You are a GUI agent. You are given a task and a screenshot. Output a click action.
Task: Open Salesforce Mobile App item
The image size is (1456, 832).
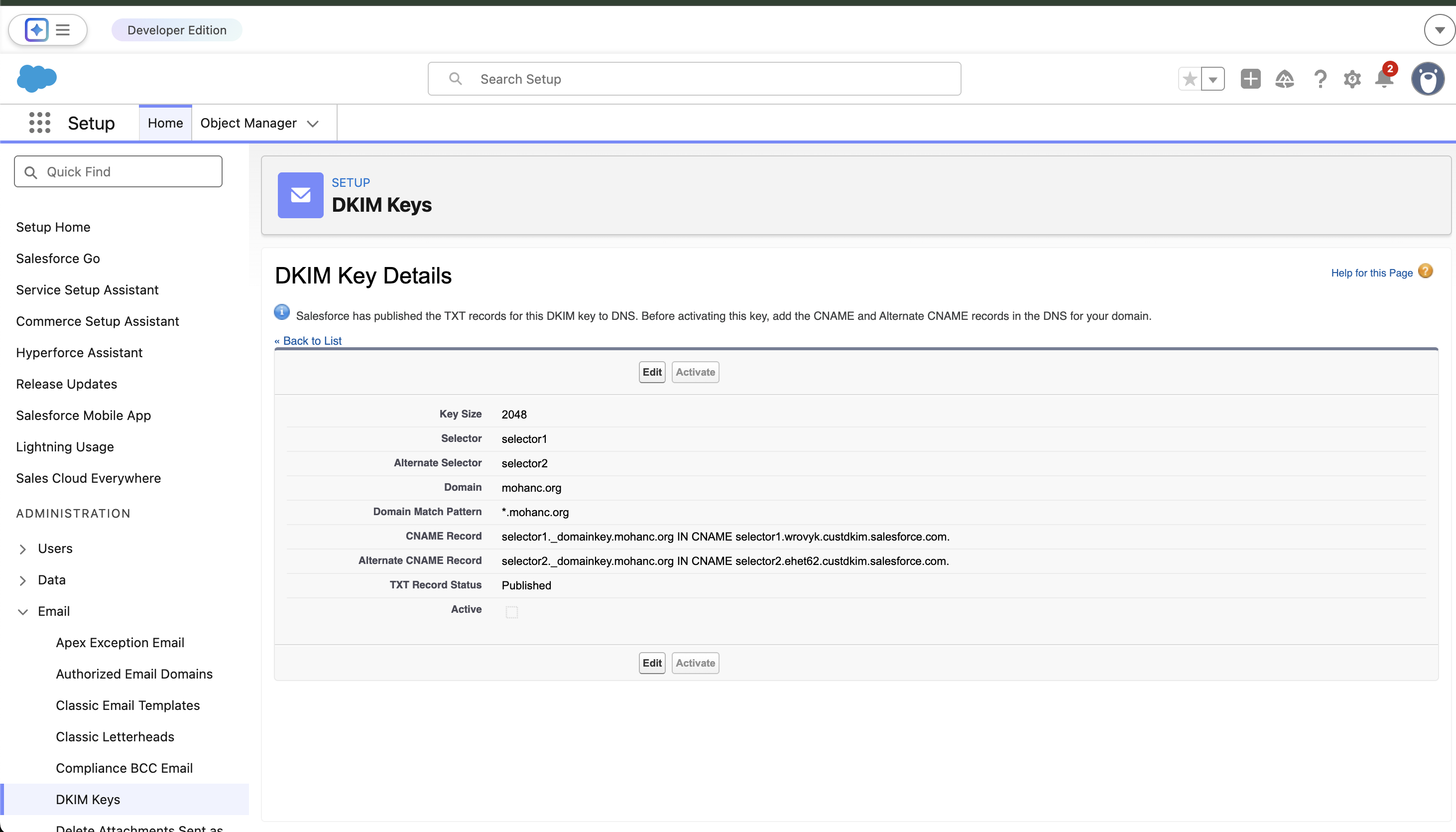(x=83, y=416)
